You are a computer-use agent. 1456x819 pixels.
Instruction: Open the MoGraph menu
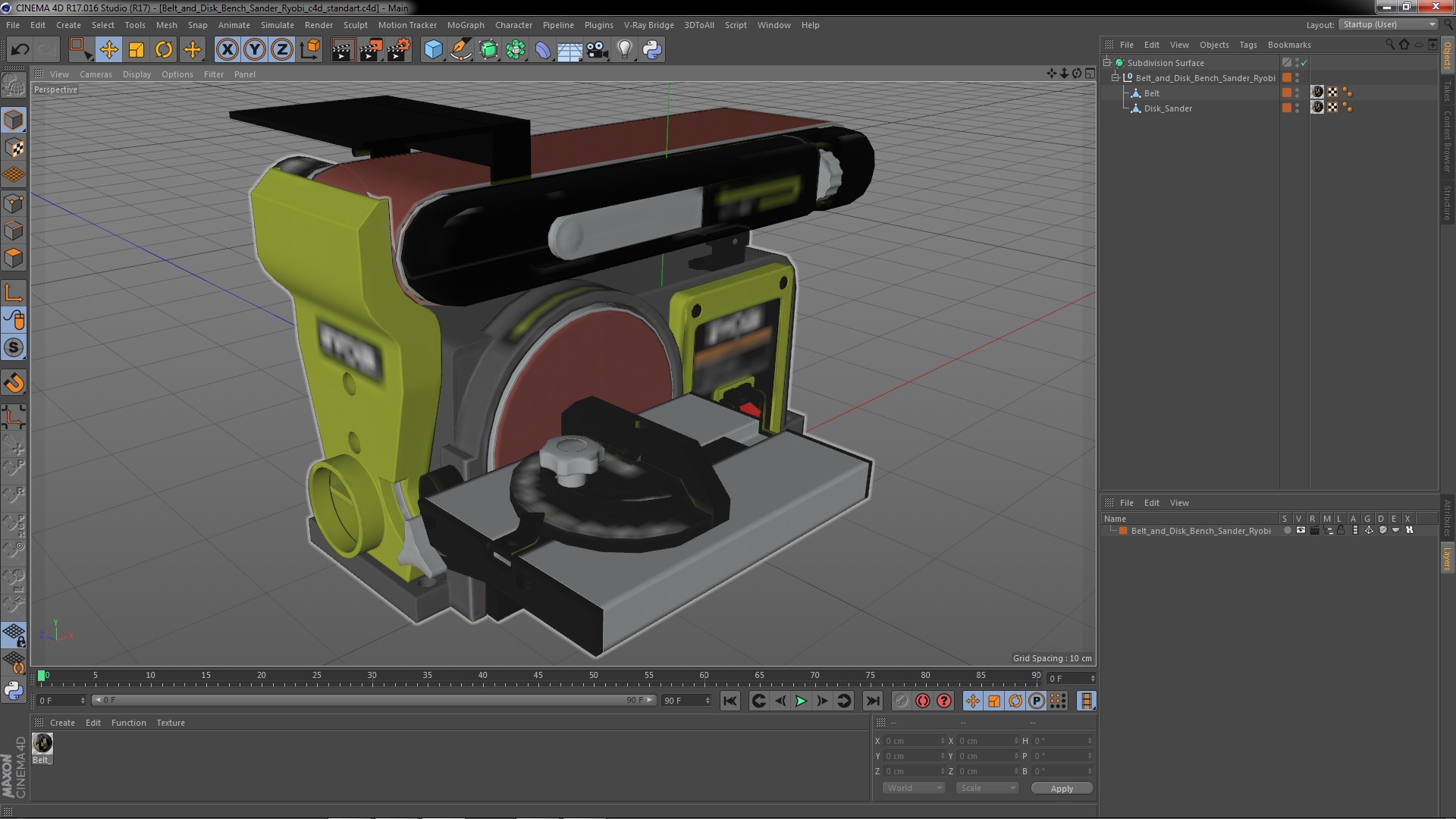tap(465, 25)
